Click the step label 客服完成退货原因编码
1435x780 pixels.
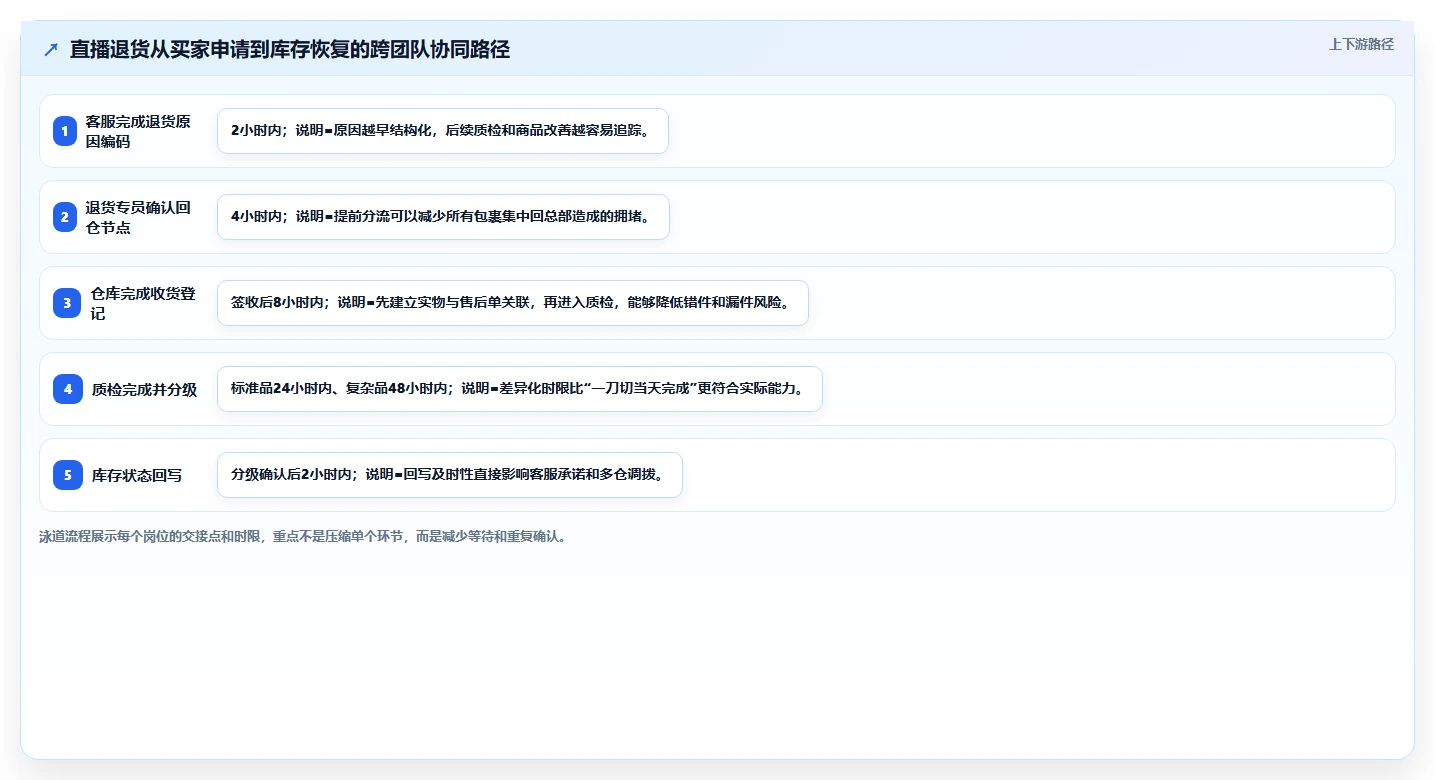pyautogui.click(x=138, y=131)
